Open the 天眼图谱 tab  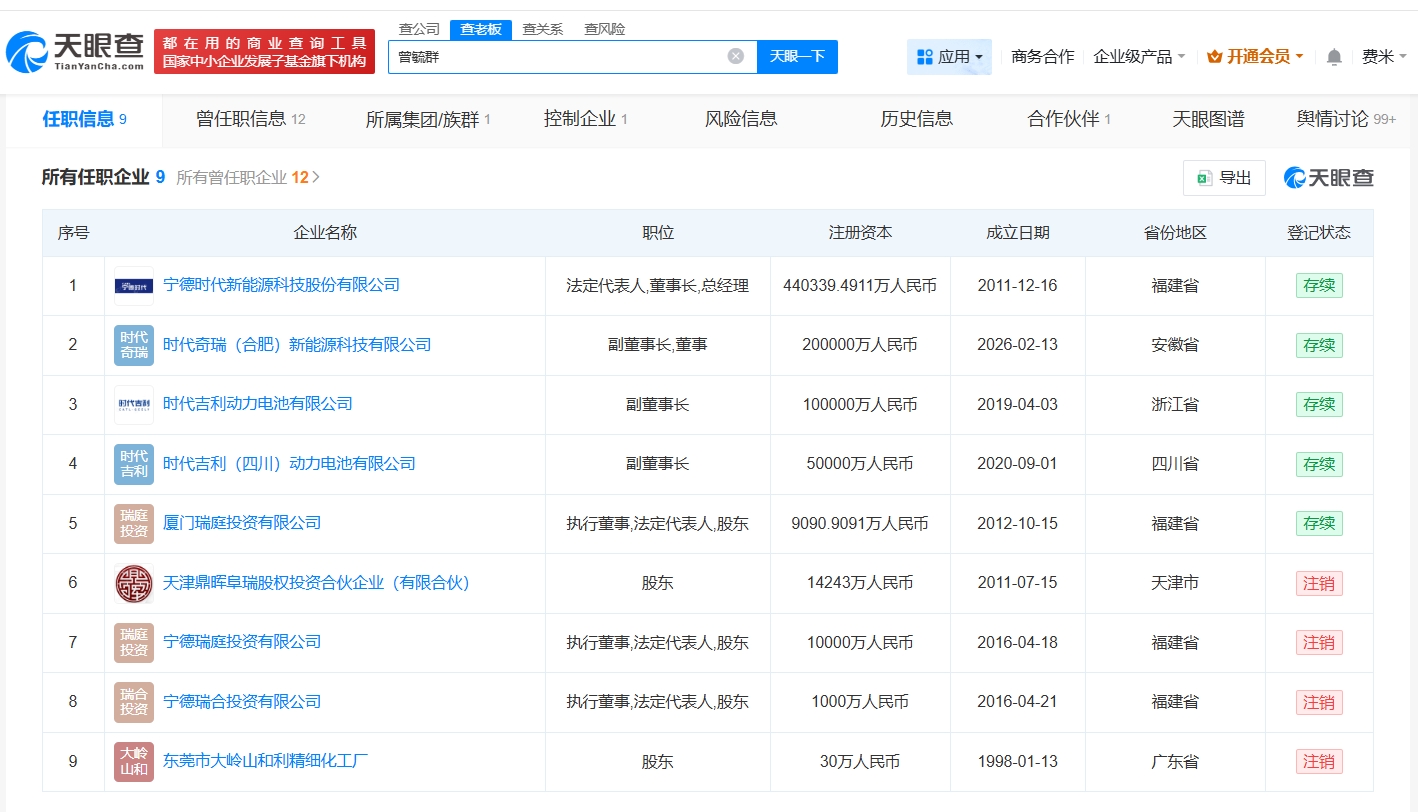[1208, 120]
